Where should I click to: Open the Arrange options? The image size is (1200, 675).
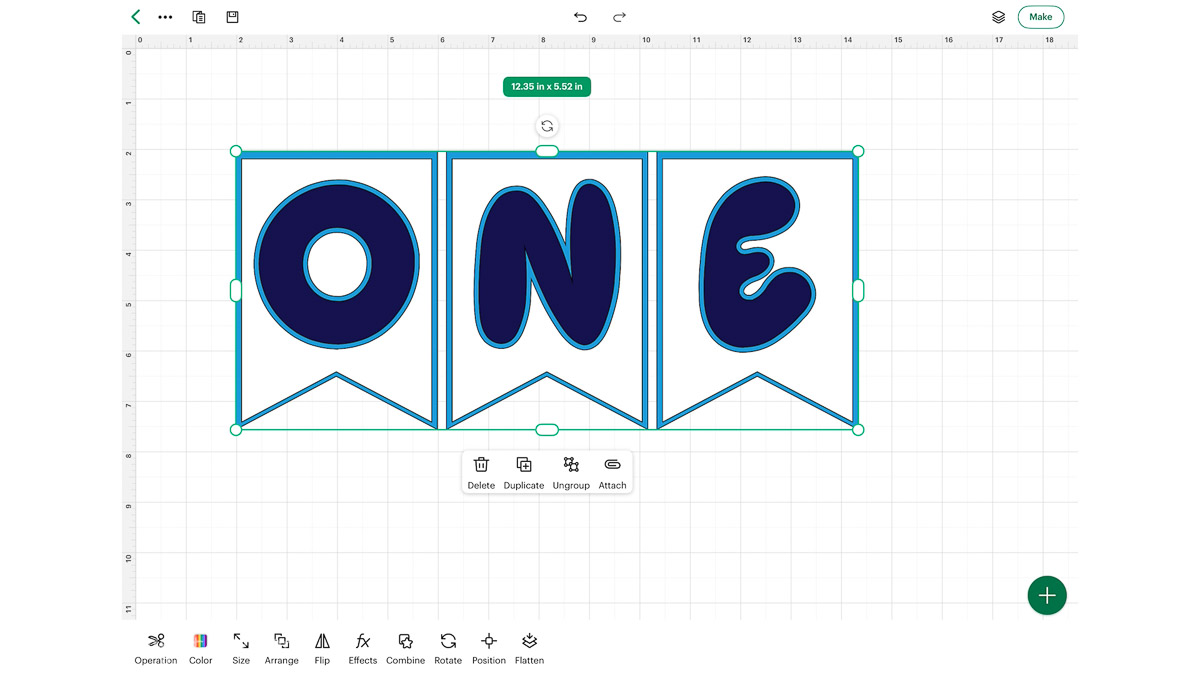point(281,646)
